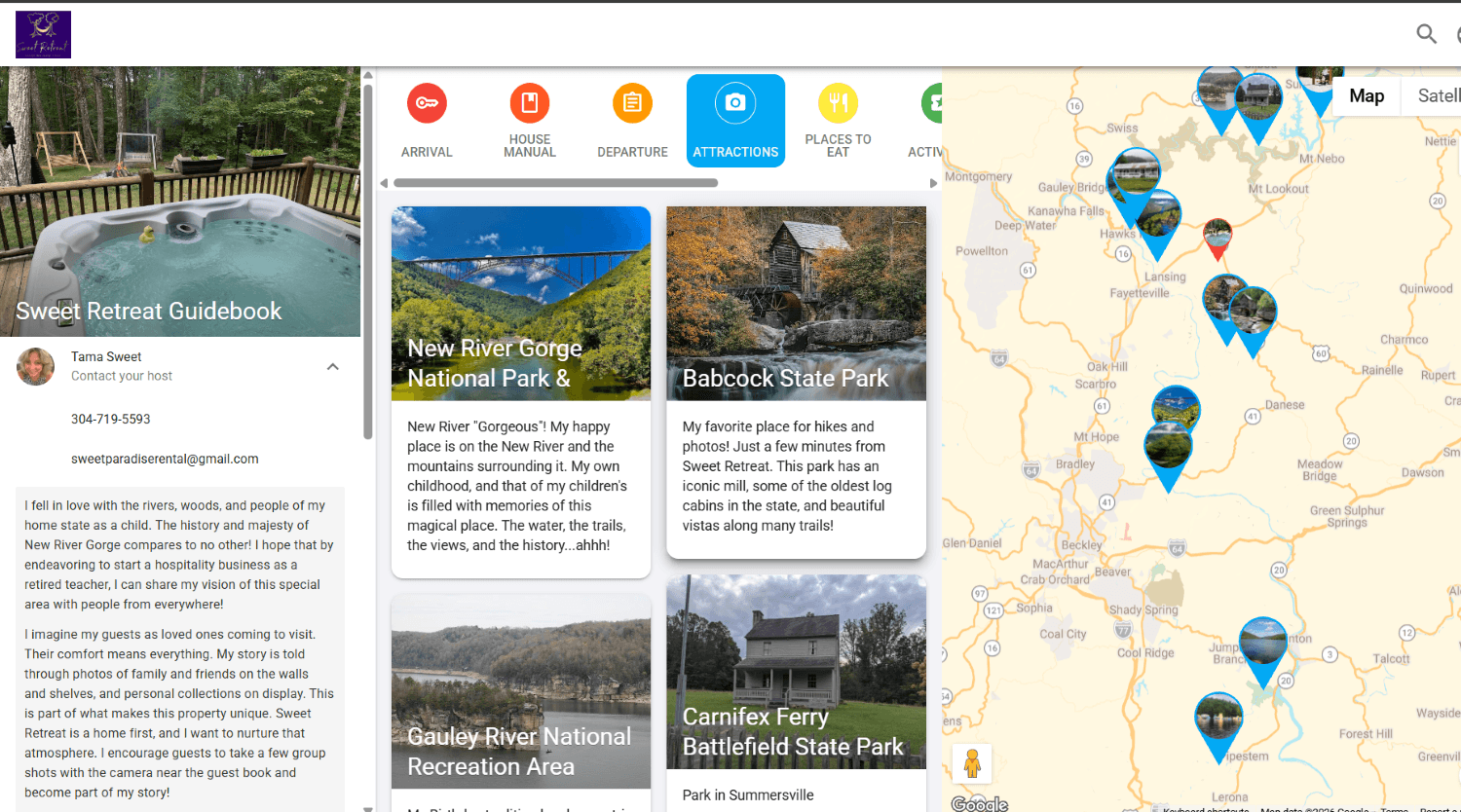Switch the map to Map view

point(1367,95)
